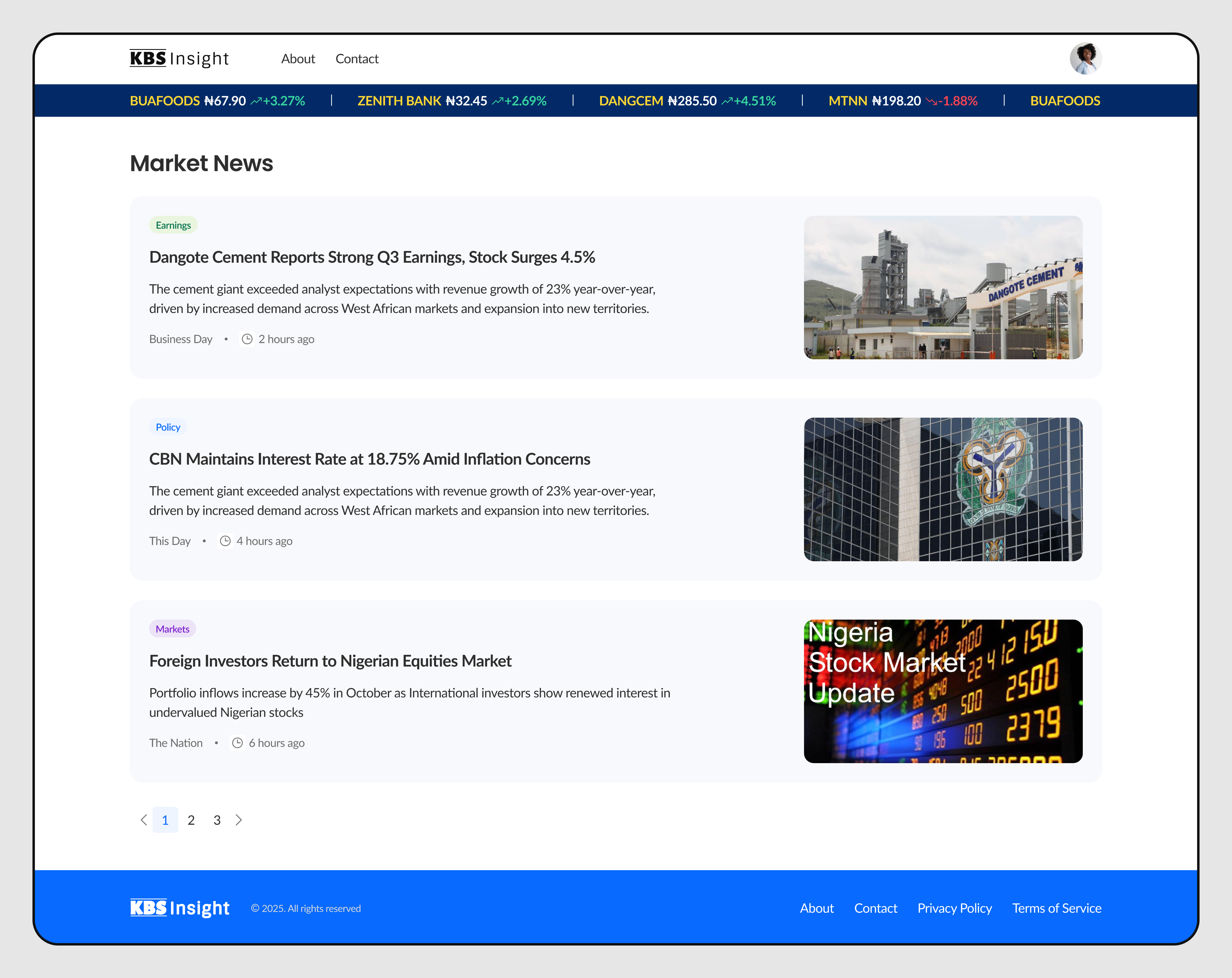Go to page 2 of Market News

tap(191, 820)
